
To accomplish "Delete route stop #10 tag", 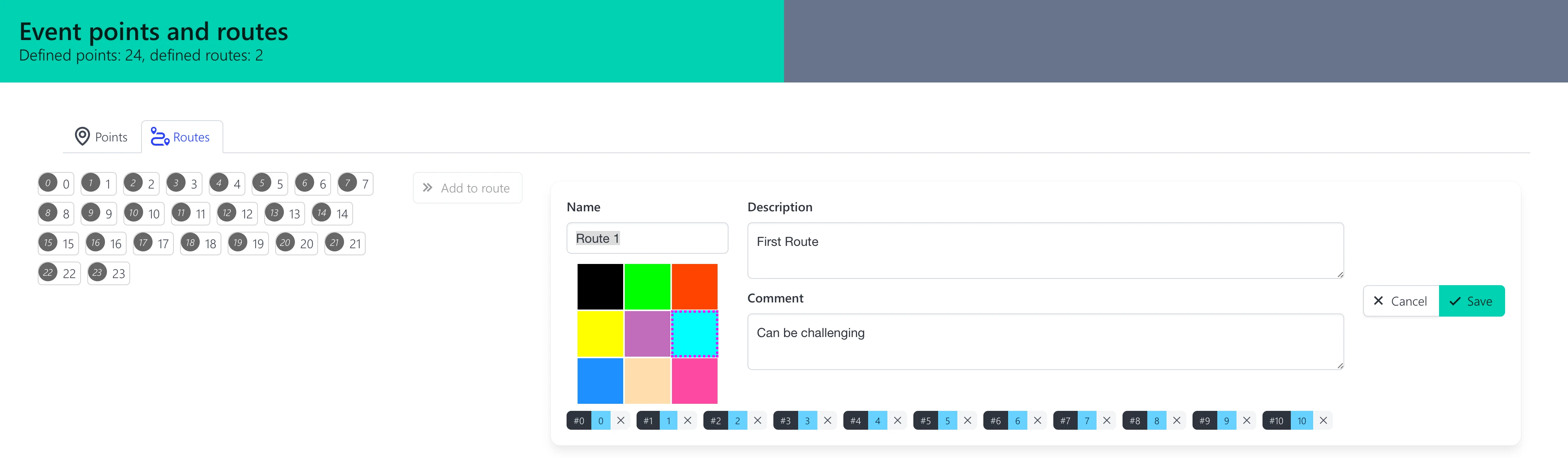I will coord(1323,420).
